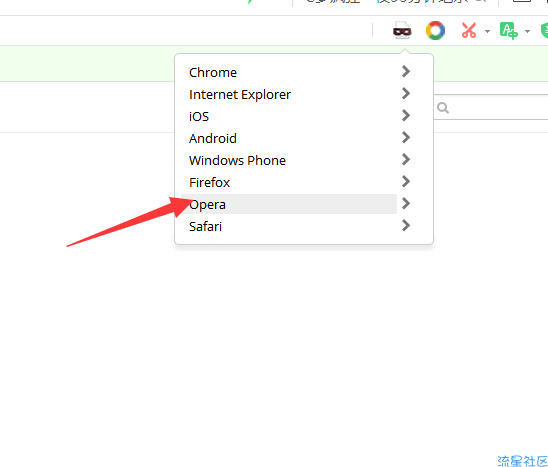
Task: Click the search magnifier icon
Action: 443,108
